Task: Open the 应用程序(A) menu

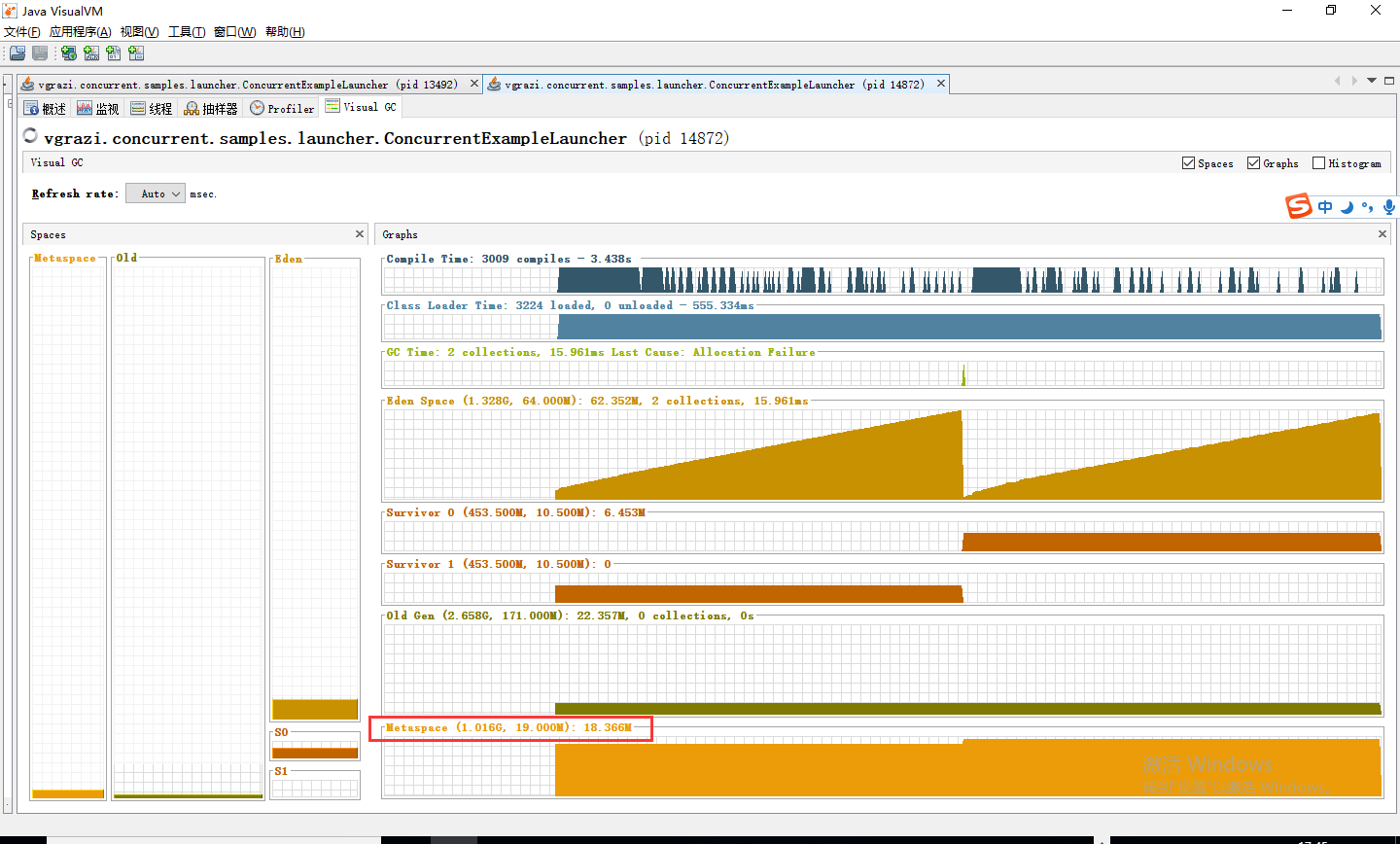Action: [80, 32]
